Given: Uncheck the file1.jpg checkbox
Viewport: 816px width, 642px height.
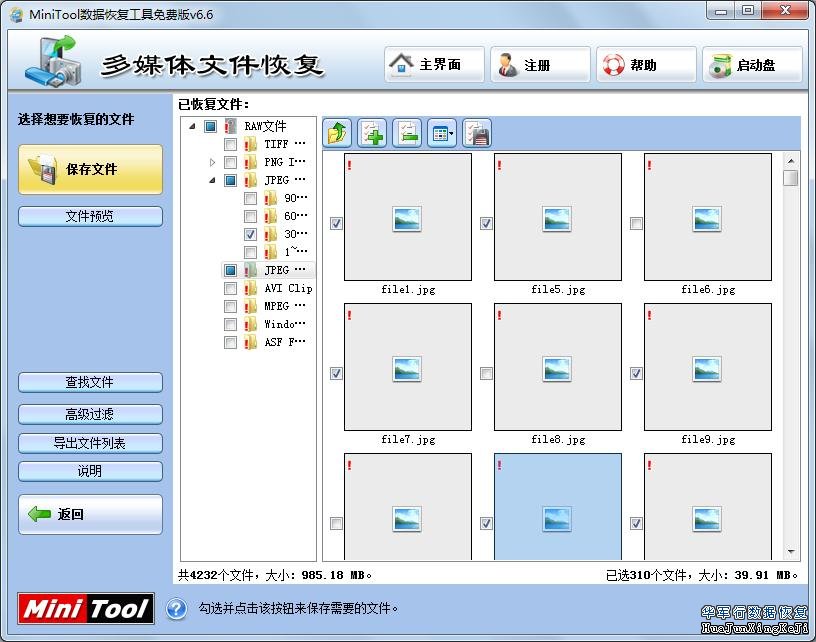Looking at the screenshot, I should (336, 224).
